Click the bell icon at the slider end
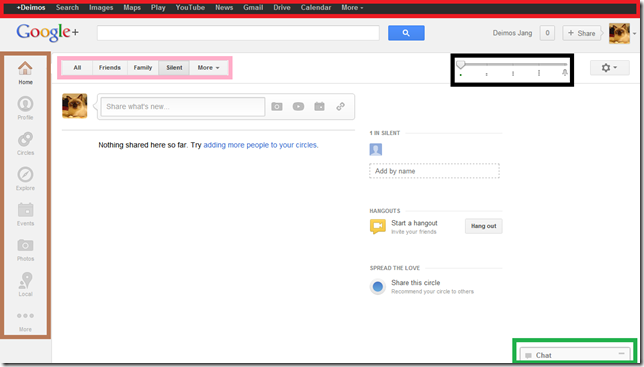The width and height of the screenshot is (644, 367). click(x=565, y=73)
